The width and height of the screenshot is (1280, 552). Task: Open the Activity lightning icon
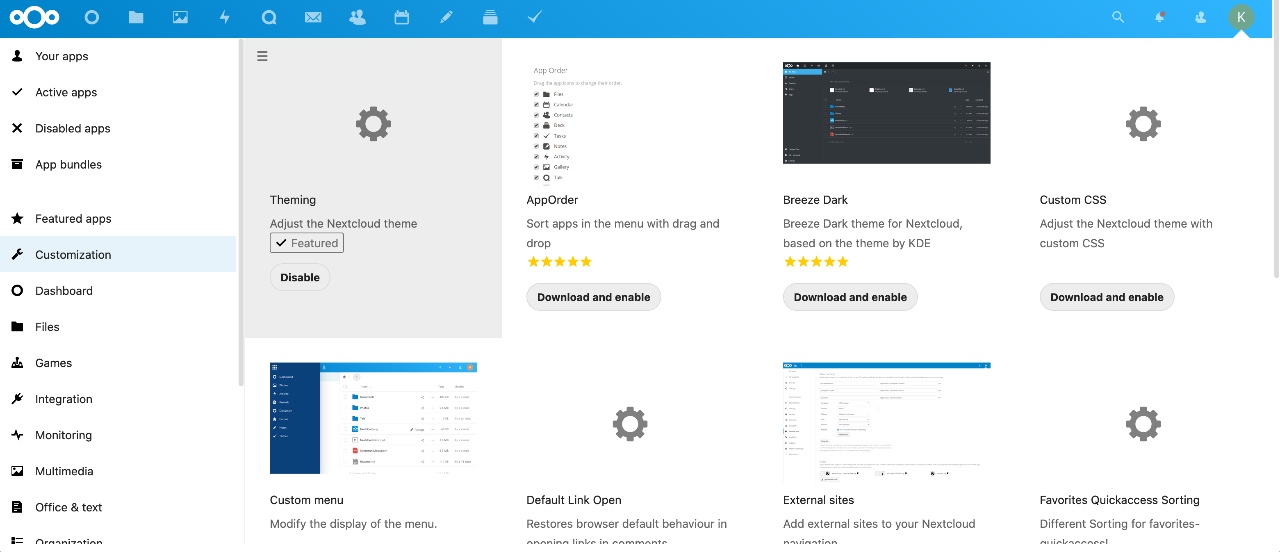(x=224, y=17)
